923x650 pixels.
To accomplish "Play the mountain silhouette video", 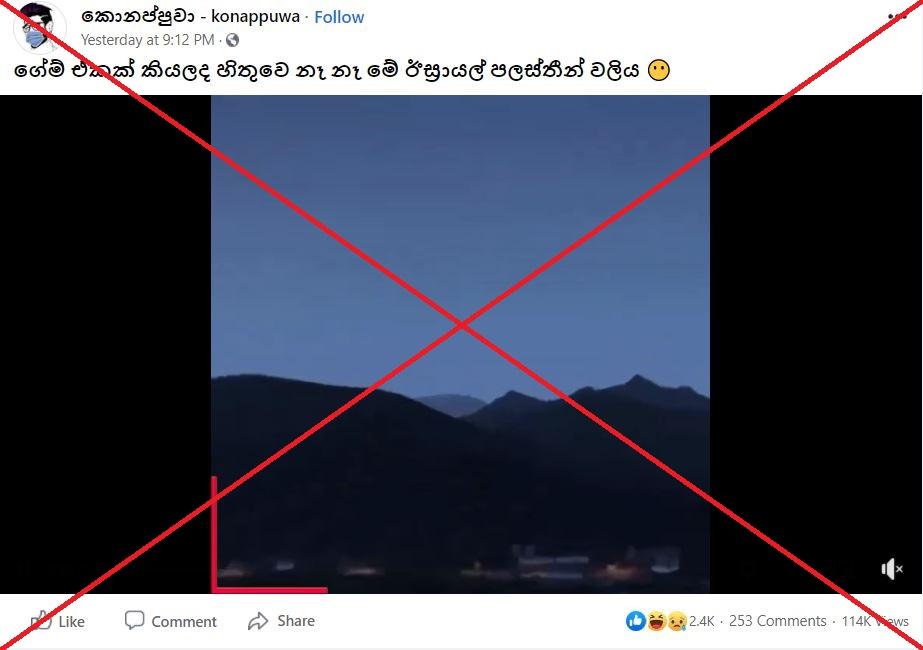I will pyautogui.click(x=460, y=344).
